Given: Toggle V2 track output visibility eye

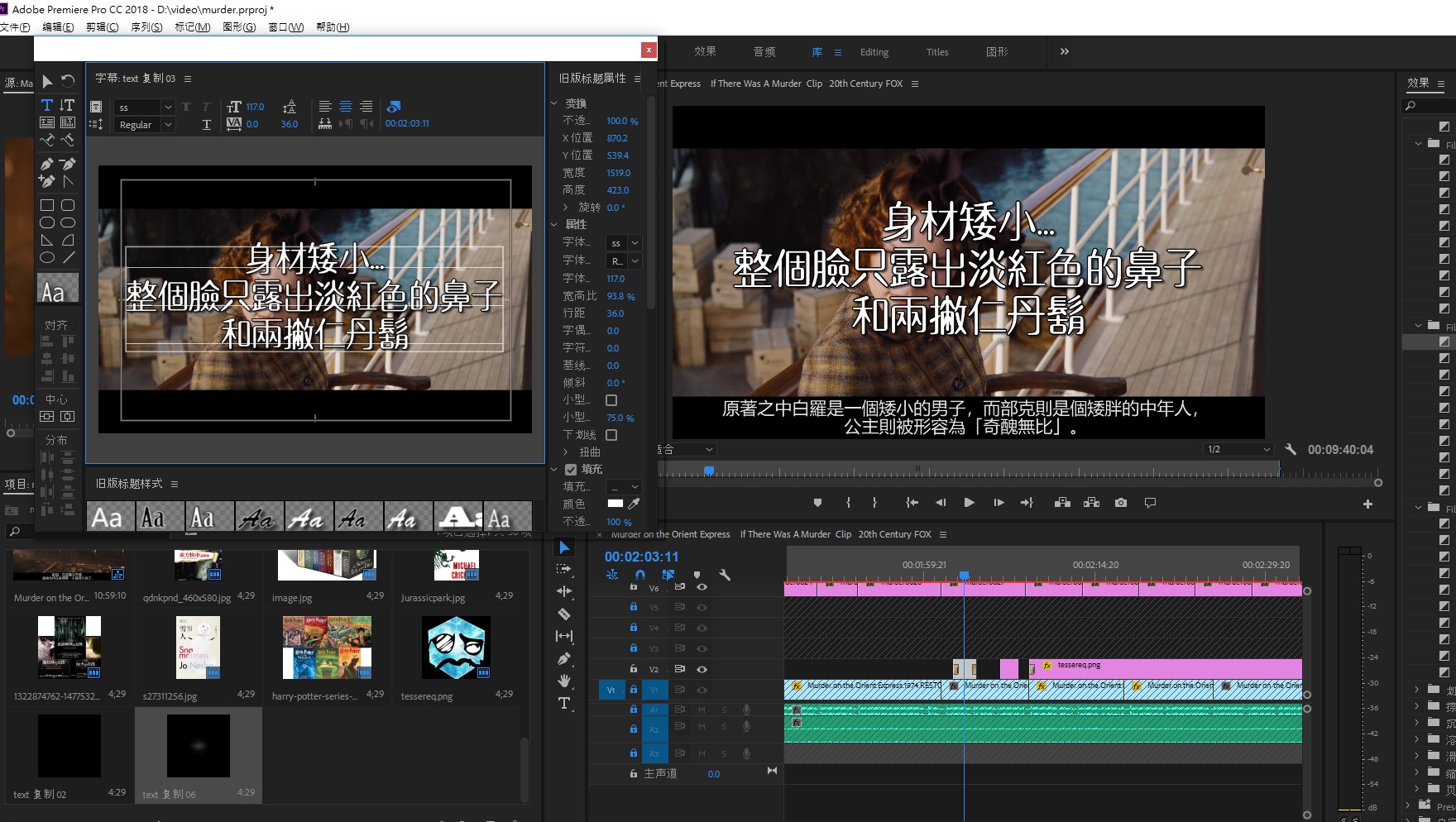Looking at the screenshot, I should click(x=702, y=668).
